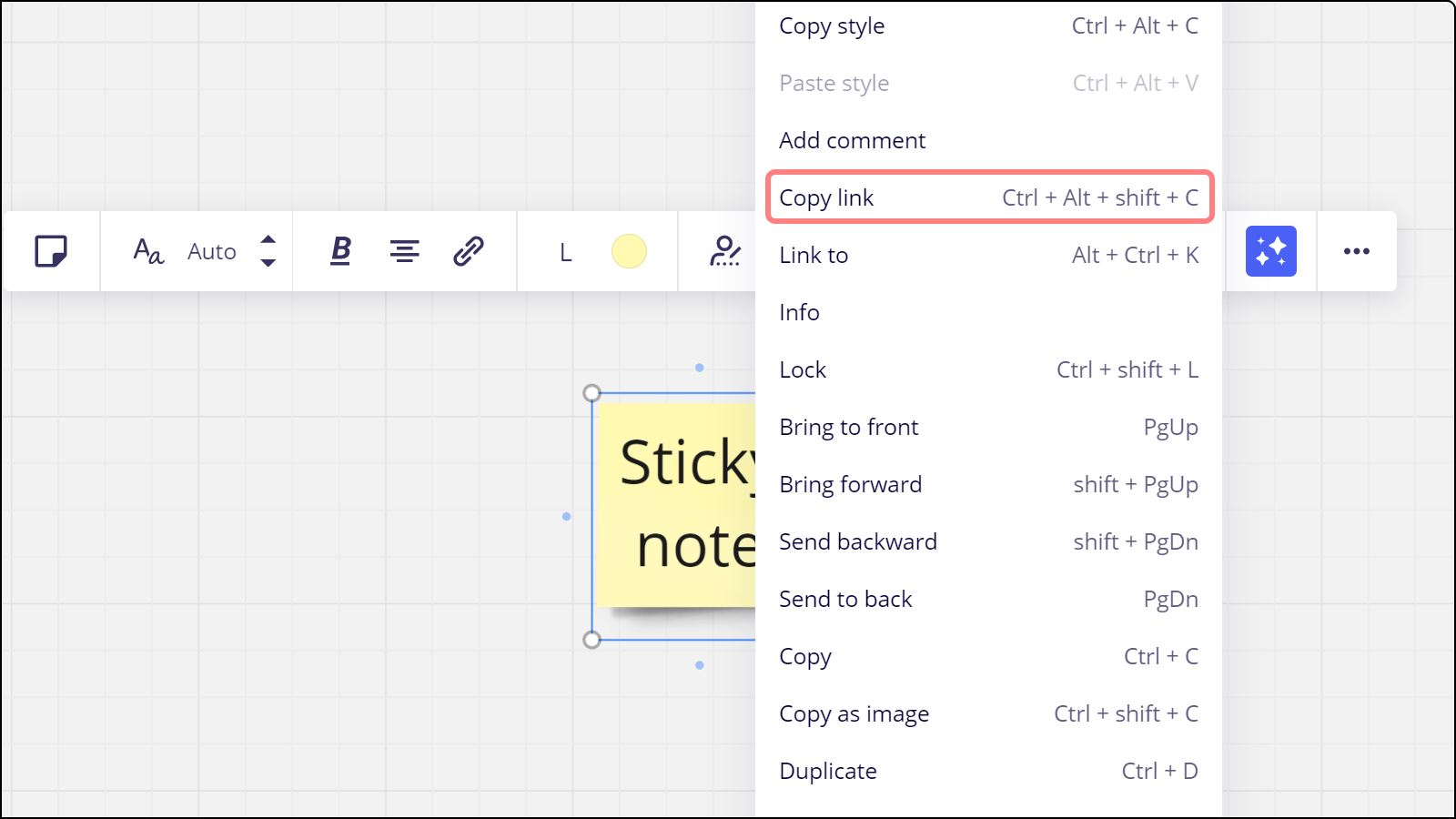Click the insert link chain icon

pyautogui.click(x=469, y=251)
